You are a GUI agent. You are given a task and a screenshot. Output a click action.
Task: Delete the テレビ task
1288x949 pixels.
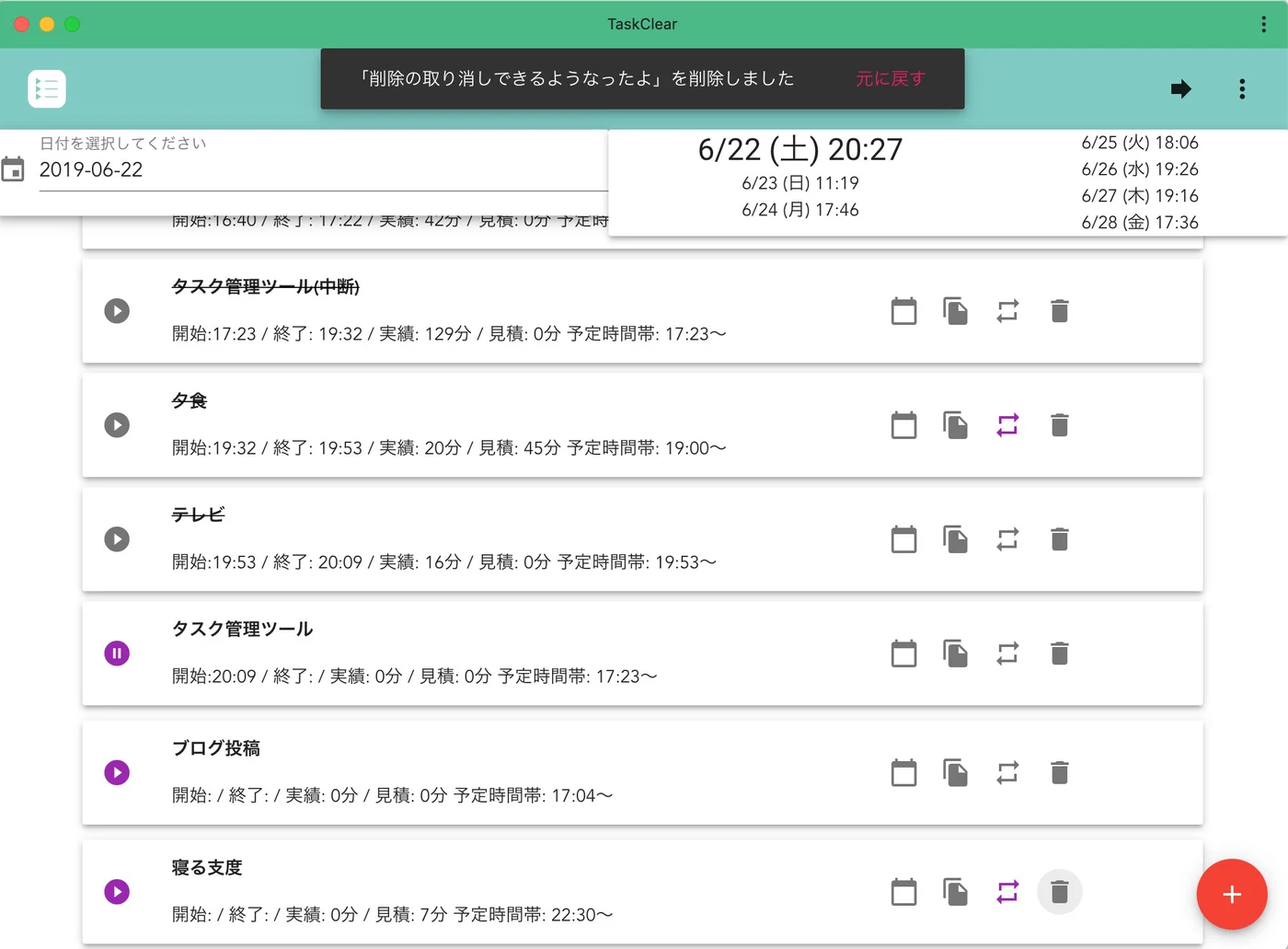pos(1060,539)
